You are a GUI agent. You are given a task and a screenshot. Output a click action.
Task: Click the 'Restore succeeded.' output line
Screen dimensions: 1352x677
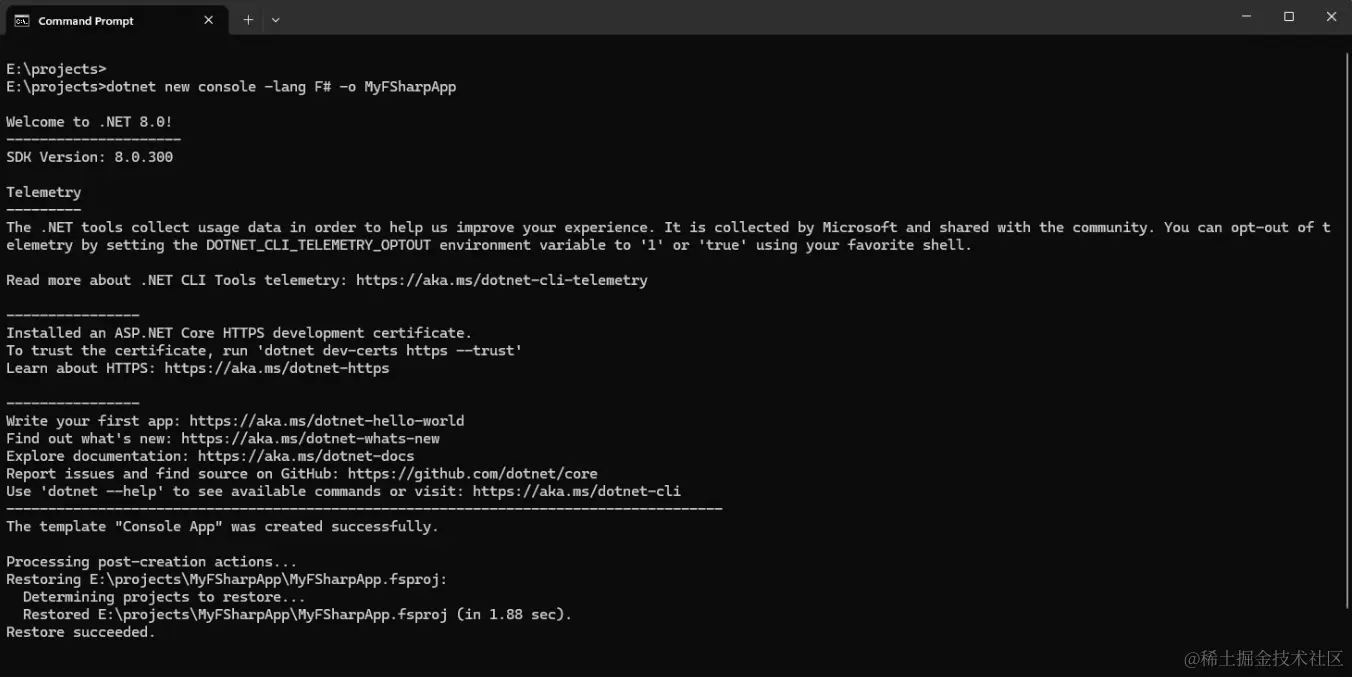tap(81, 632)
